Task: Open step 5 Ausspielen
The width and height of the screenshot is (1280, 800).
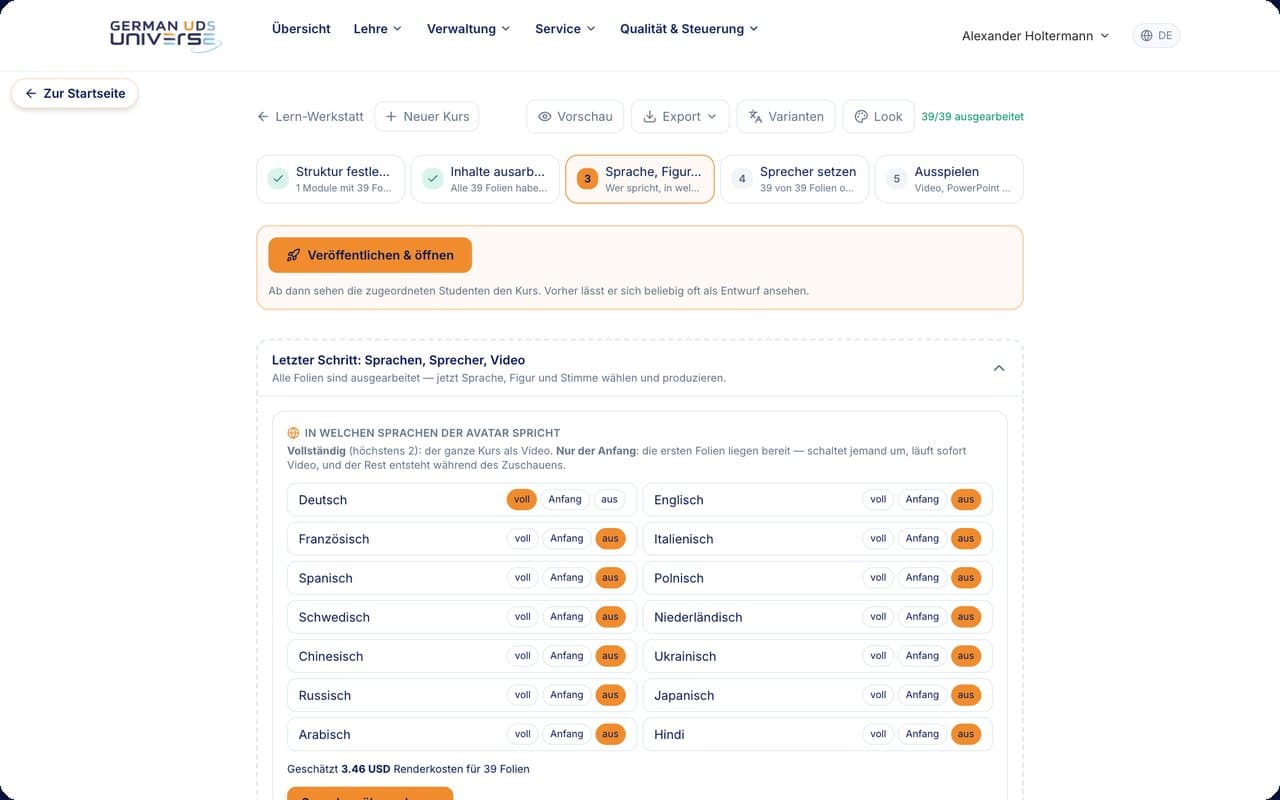Action: (x=949, y=179)
